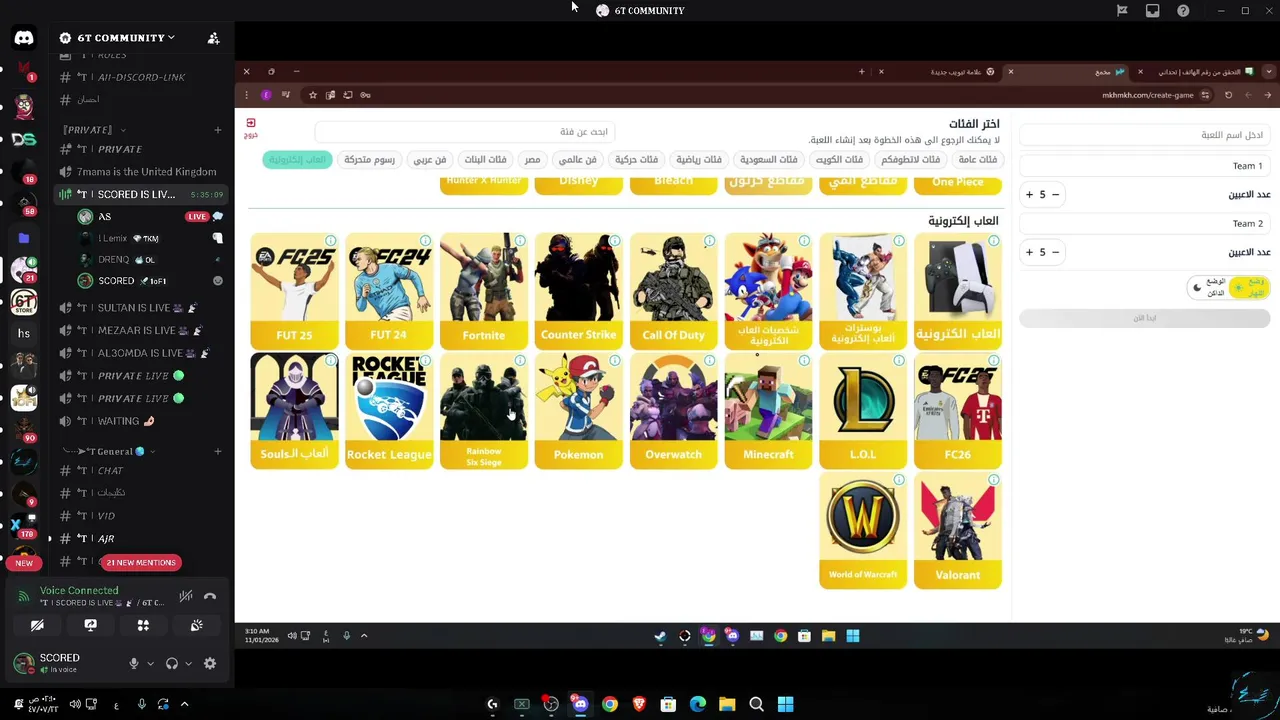Viewport: 1280px width, 720px height.
Task: Open Discord activities launcher icon
Action: (x=143, y=625)
